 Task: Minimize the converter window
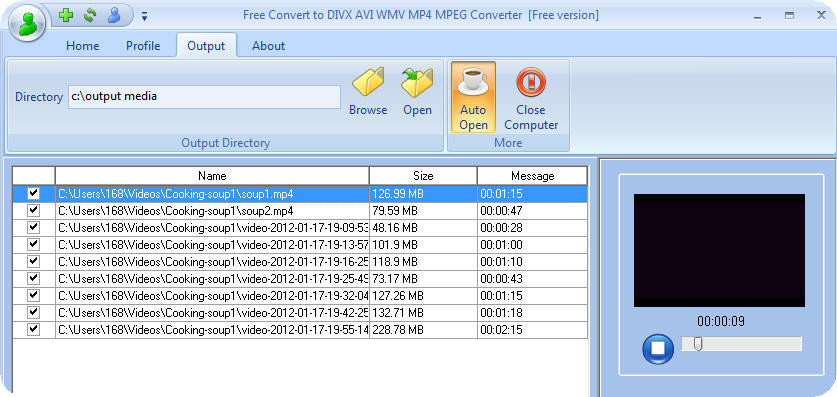click(x=757, y=17)
